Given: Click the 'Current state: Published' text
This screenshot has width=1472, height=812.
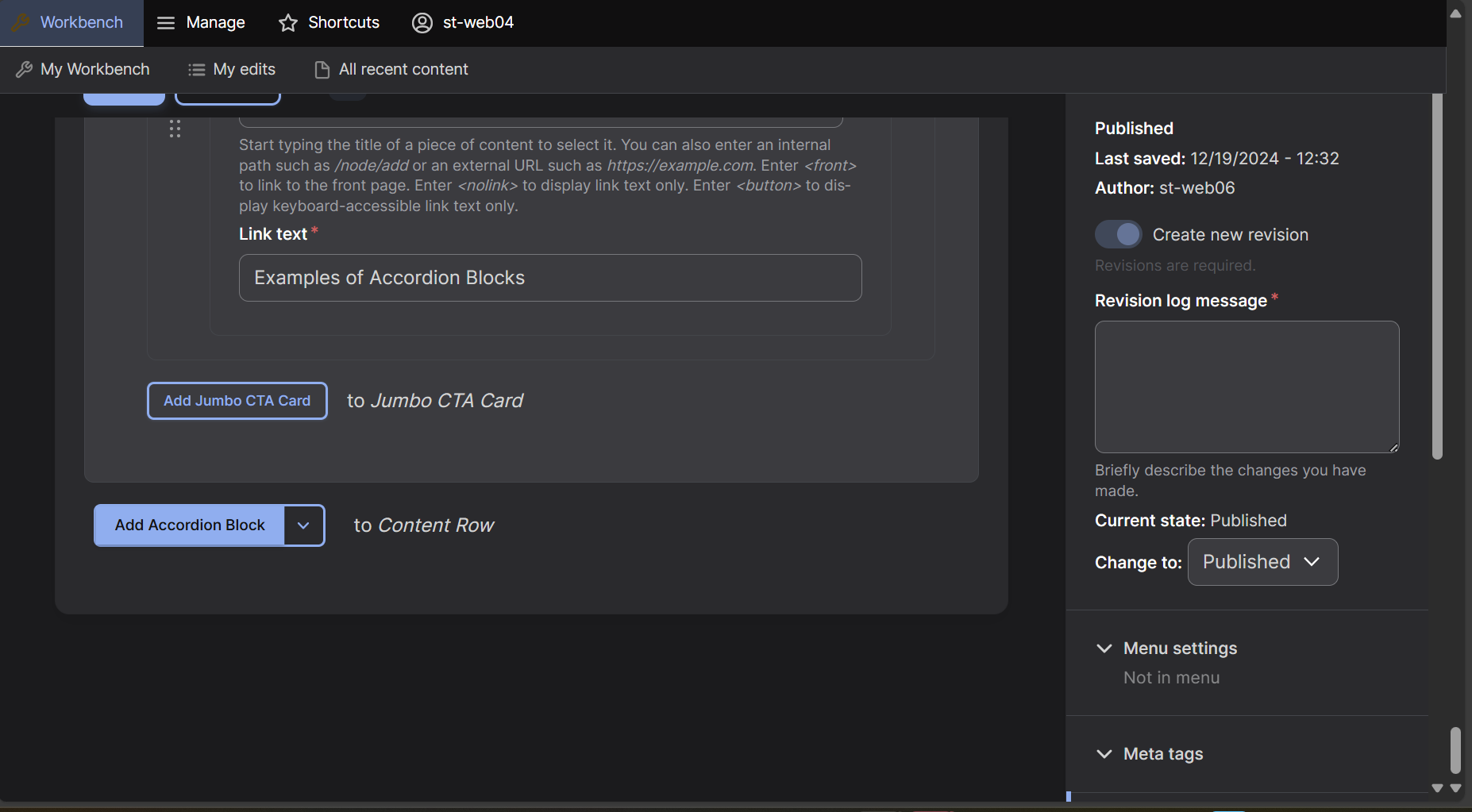Looking at the screenshot, I should [1191, 521].
